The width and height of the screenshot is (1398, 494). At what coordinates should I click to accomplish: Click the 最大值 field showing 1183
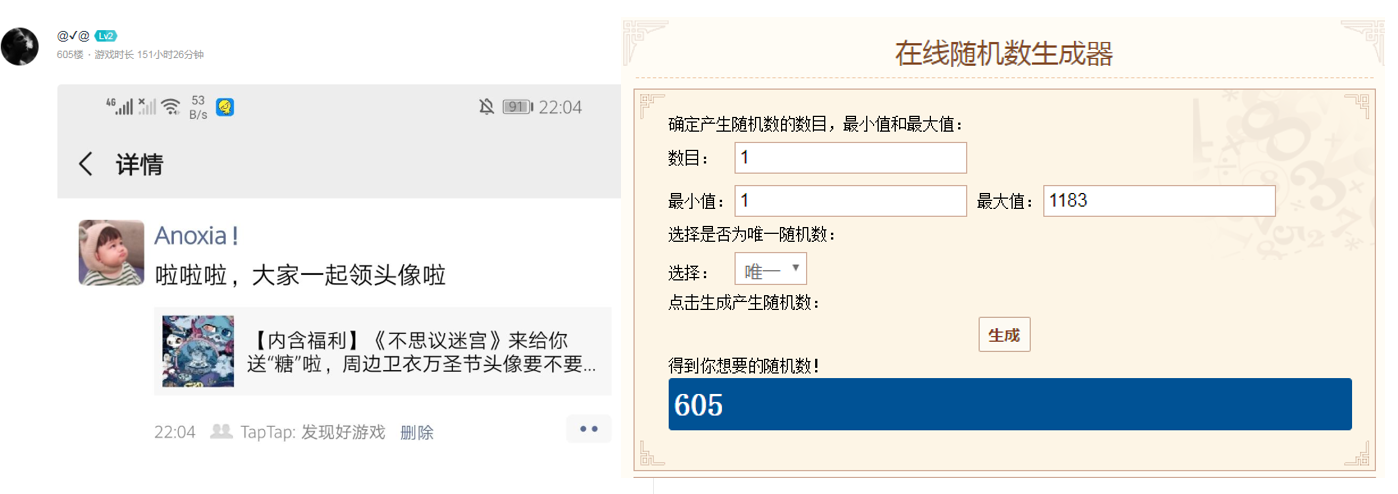(1159, 201)
